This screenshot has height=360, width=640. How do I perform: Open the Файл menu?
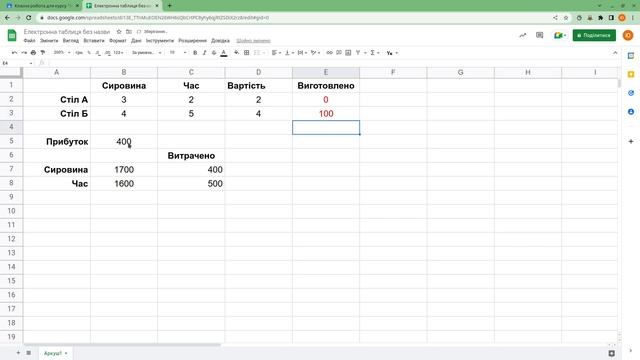29,41
